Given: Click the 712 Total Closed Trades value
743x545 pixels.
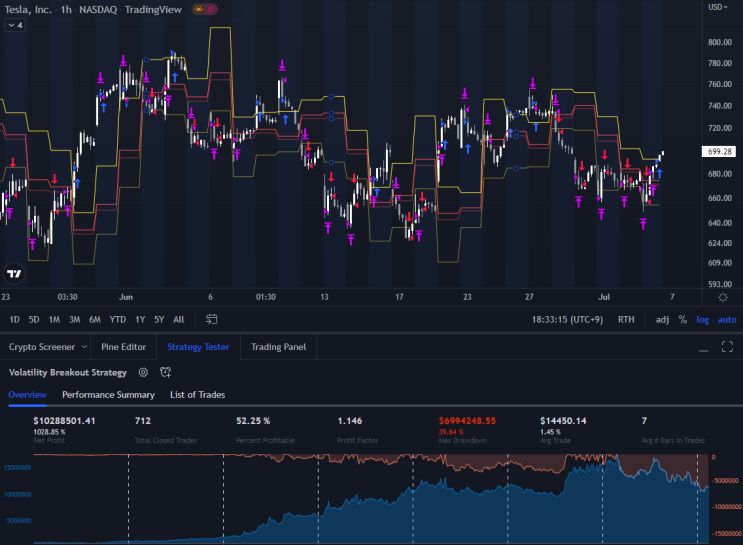Looking at the screenshot, I should [x=143, y=421].
